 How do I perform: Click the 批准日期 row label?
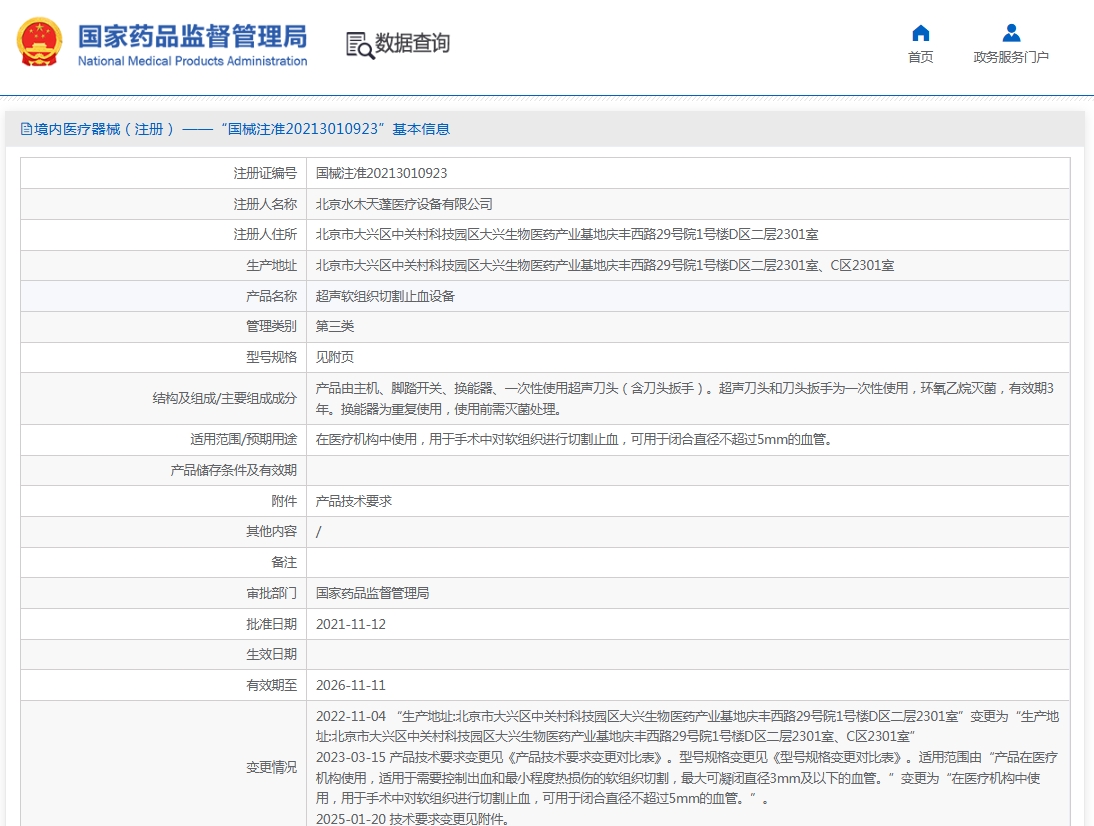[271, 624]
